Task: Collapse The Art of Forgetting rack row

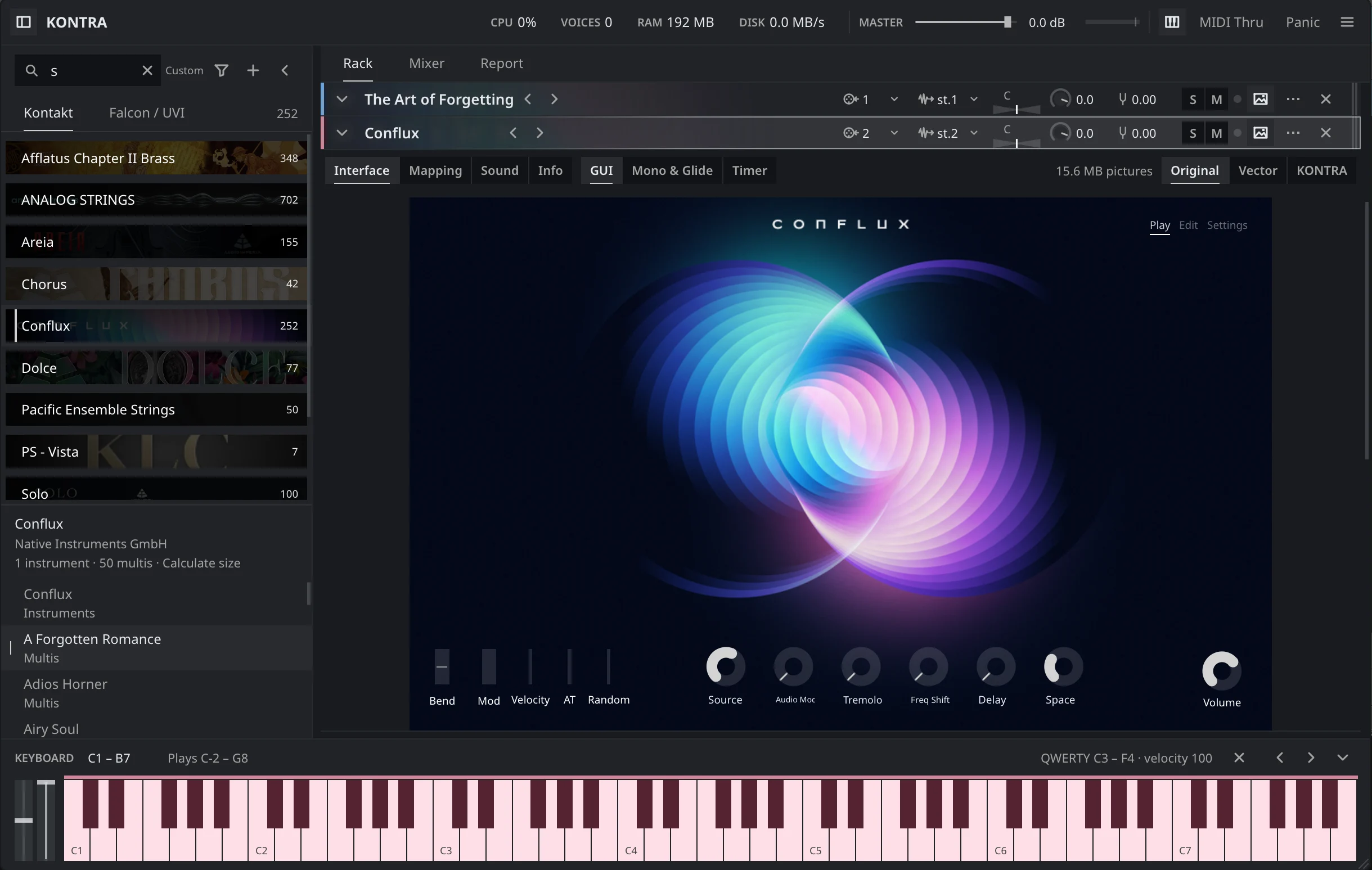Action: pos(342,99)
